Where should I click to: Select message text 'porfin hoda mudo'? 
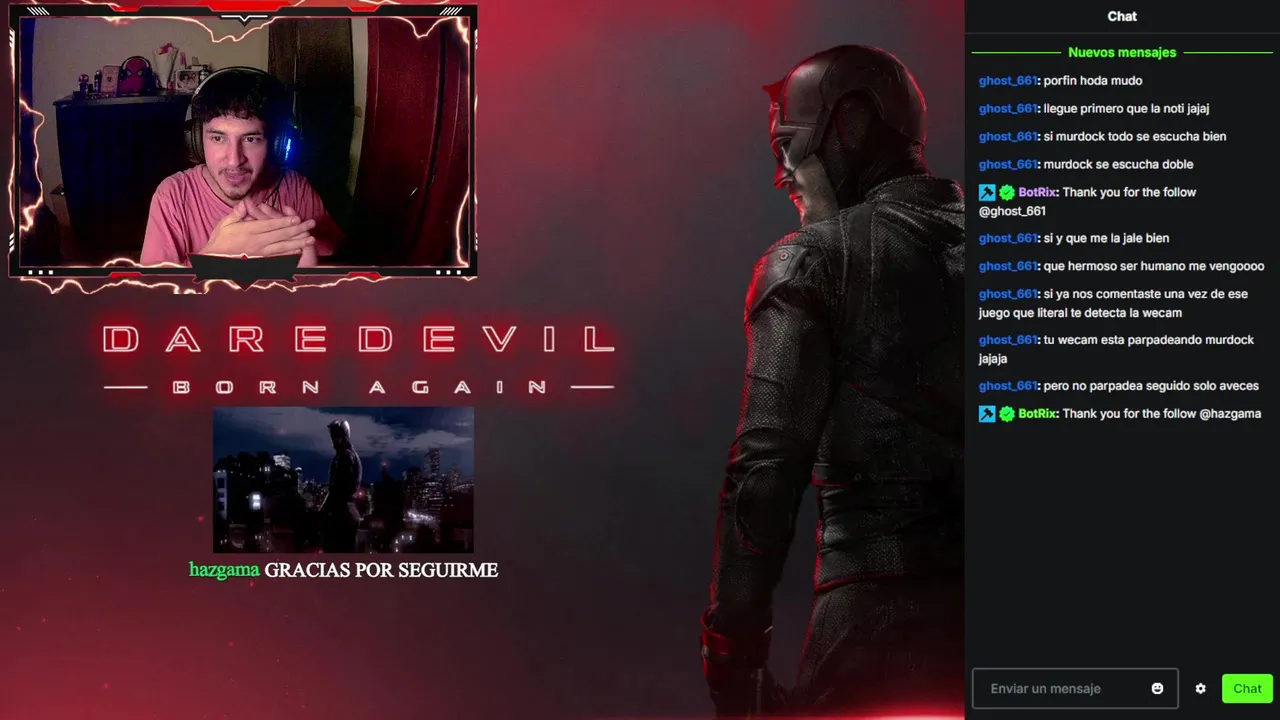[x=1092, y=80]
